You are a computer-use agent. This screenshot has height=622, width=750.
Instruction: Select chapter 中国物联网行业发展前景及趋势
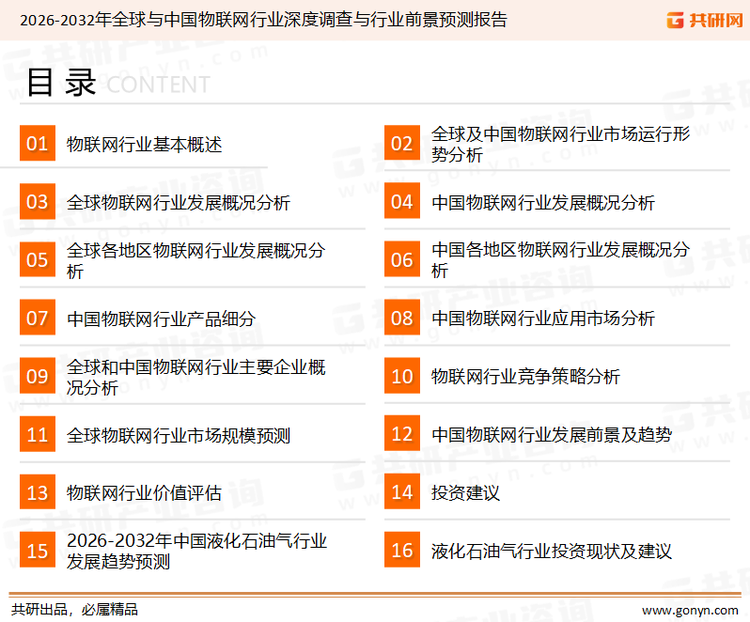click(x=551, y=434)
